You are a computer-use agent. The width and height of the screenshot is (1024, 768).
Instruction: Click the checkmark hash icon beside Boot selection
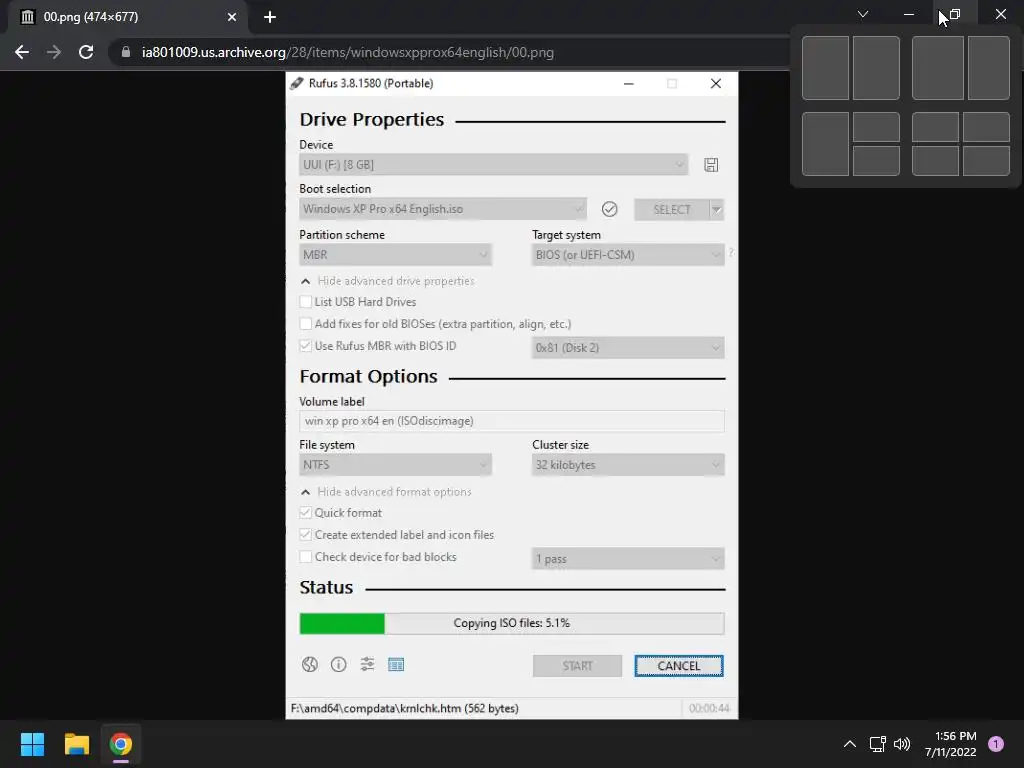(x=609, y=209)
